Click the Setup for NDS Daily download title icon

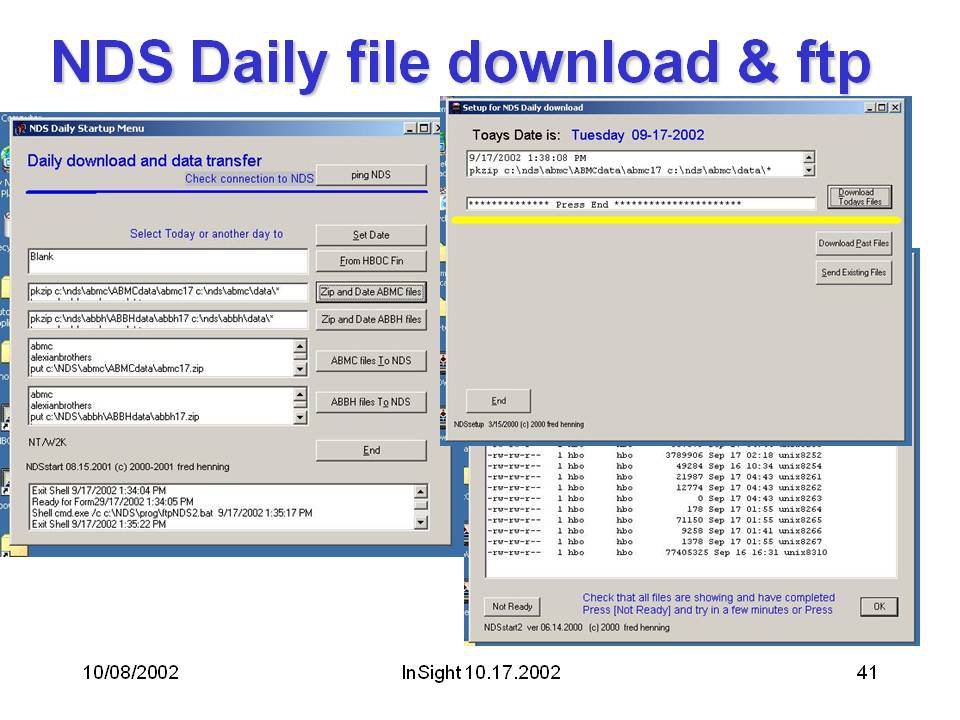[455, 108]
